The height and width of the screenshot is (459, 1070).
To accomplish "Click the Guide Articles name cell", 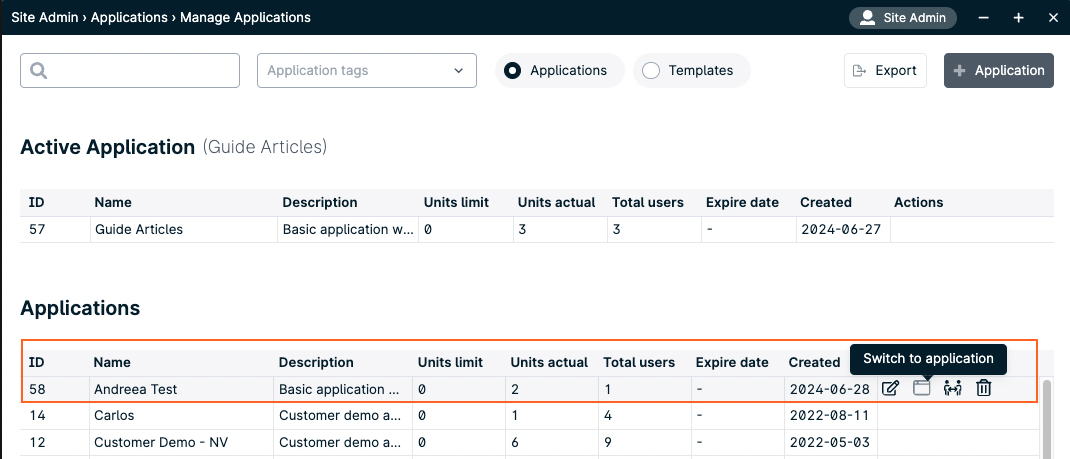I will click(x=183, y=229).
